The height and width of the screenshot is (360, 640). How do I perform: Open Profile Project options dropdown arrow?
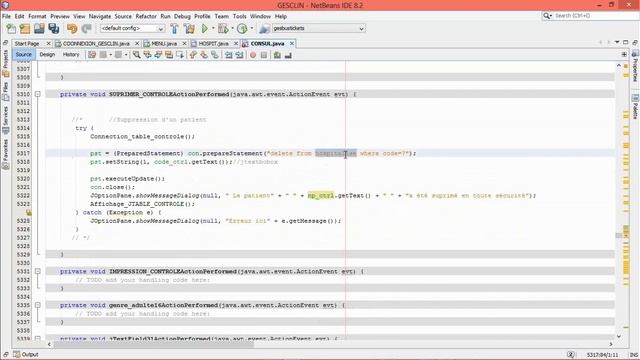click(251, 29)
